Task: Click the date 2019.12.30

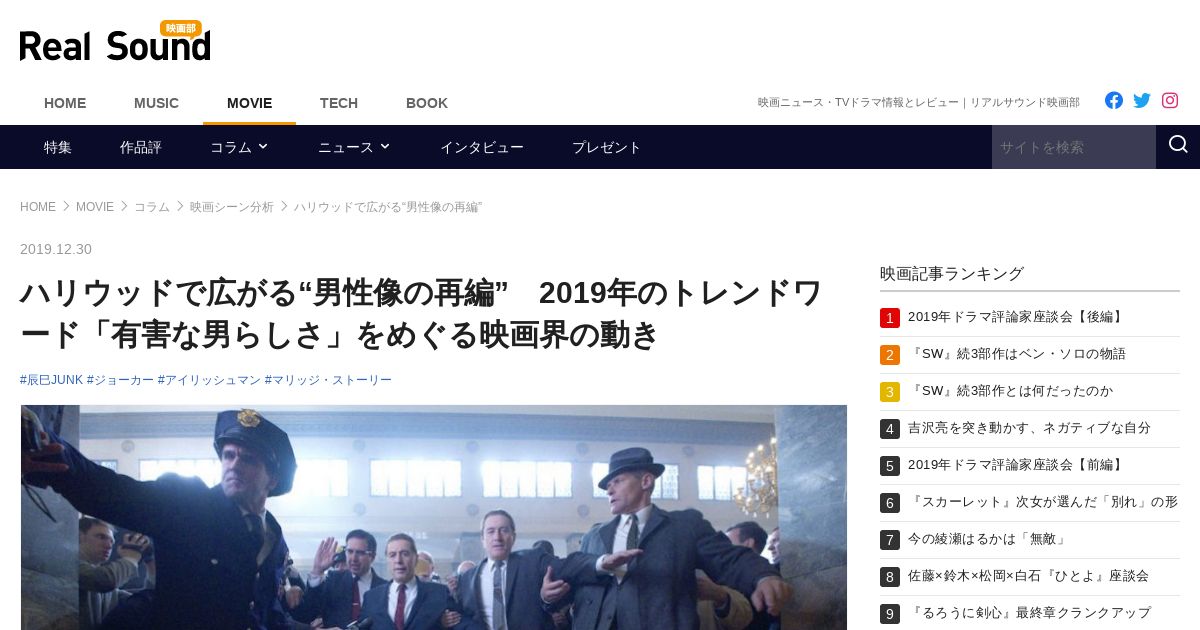Action: [x=56, y=249]
